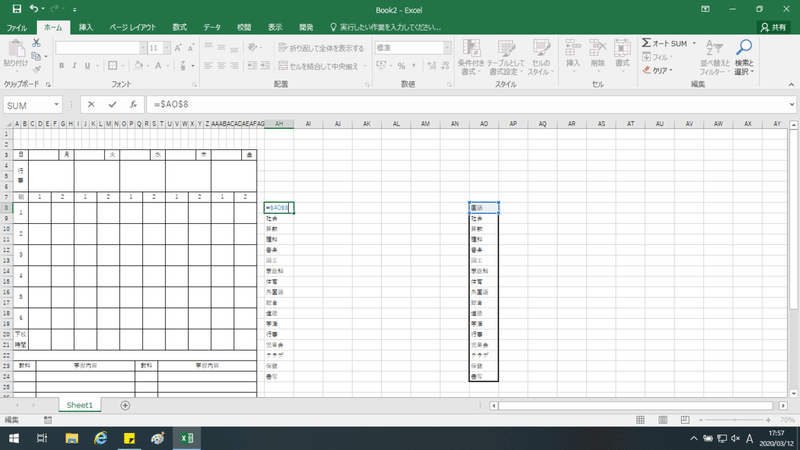Open Merge and Center dropdown arrow
The height and width of the screenshot is (450, 800).
pos(365,66)
